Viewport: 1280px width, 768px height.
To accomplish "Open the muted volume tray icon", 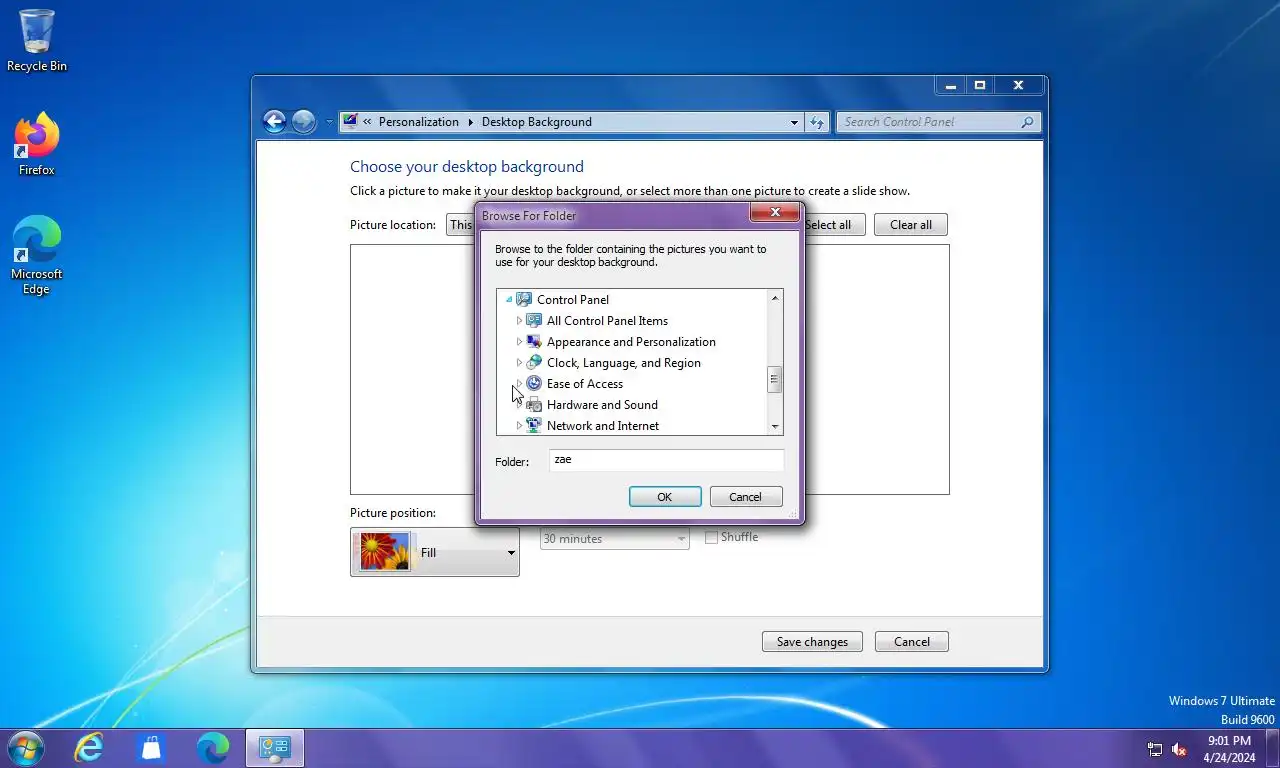I will (x=1179, y=749).
